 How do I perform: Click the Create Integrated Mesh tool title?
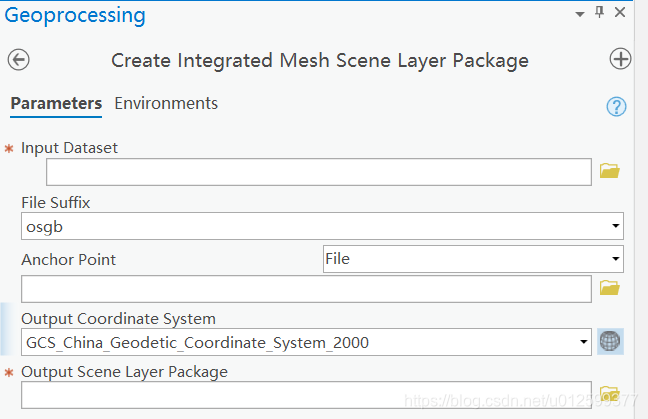320,60
